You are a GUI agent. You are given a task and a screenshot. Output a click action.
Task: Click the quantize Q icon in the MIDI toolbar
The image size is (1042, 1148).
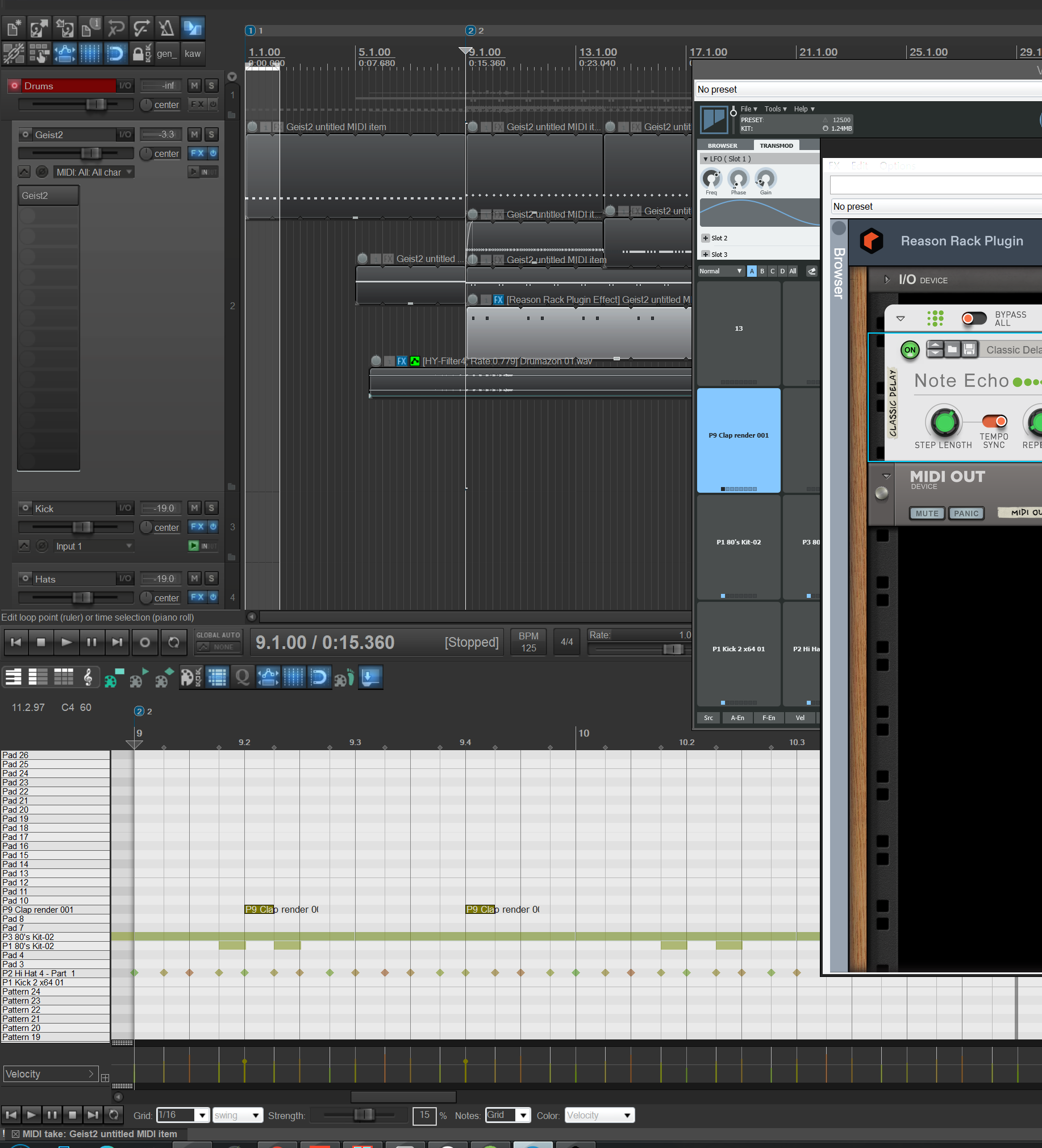click(x=243, y=677)
